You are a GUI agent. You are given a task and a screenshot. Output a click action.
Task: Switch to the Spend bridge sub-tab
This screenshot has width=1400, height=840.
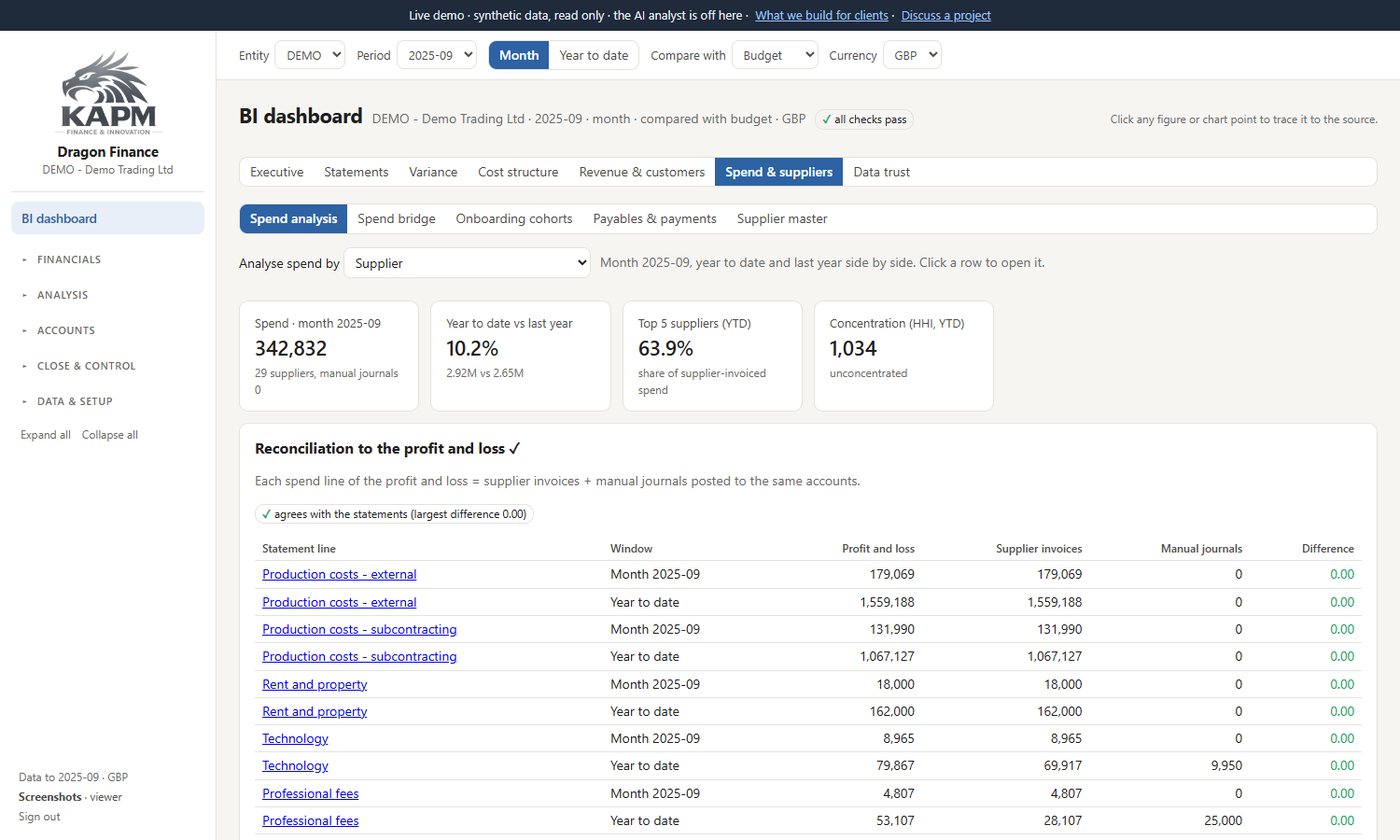(396, 219)
